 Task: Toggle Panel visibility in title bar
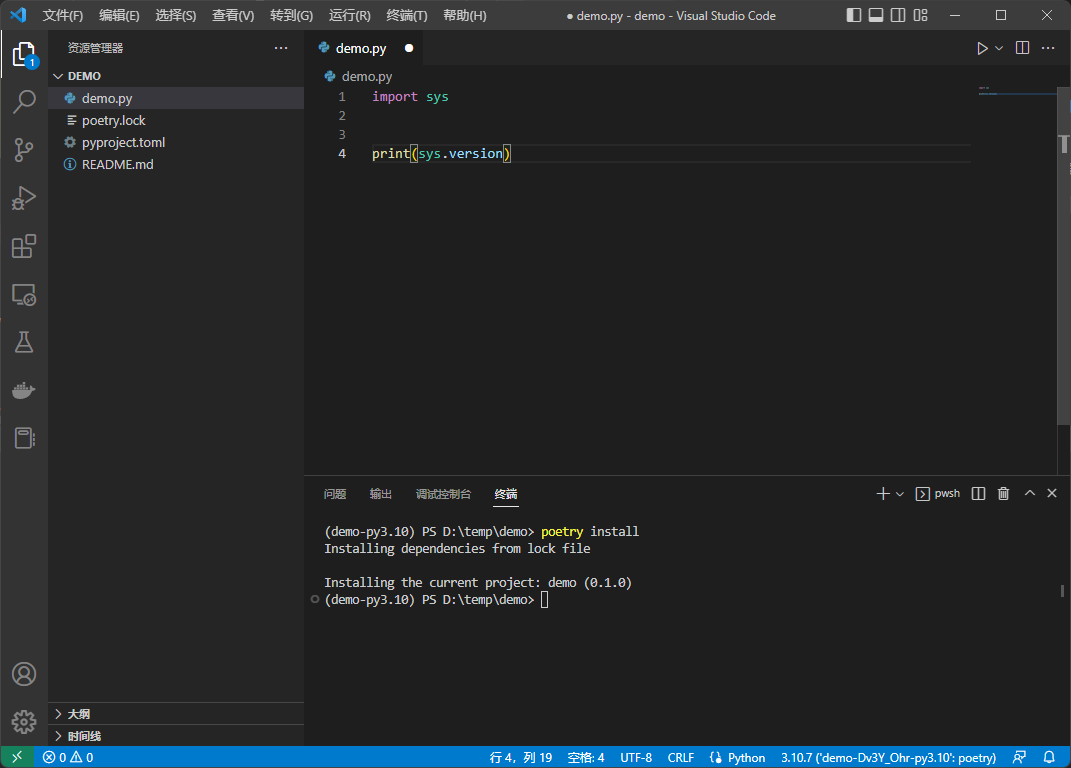click(876, 15)
